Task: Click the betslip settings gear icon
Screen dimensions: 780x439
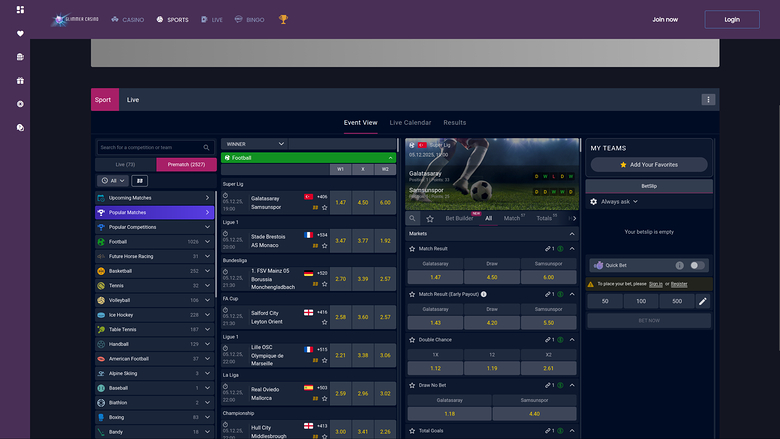Action: coord(593,202)
